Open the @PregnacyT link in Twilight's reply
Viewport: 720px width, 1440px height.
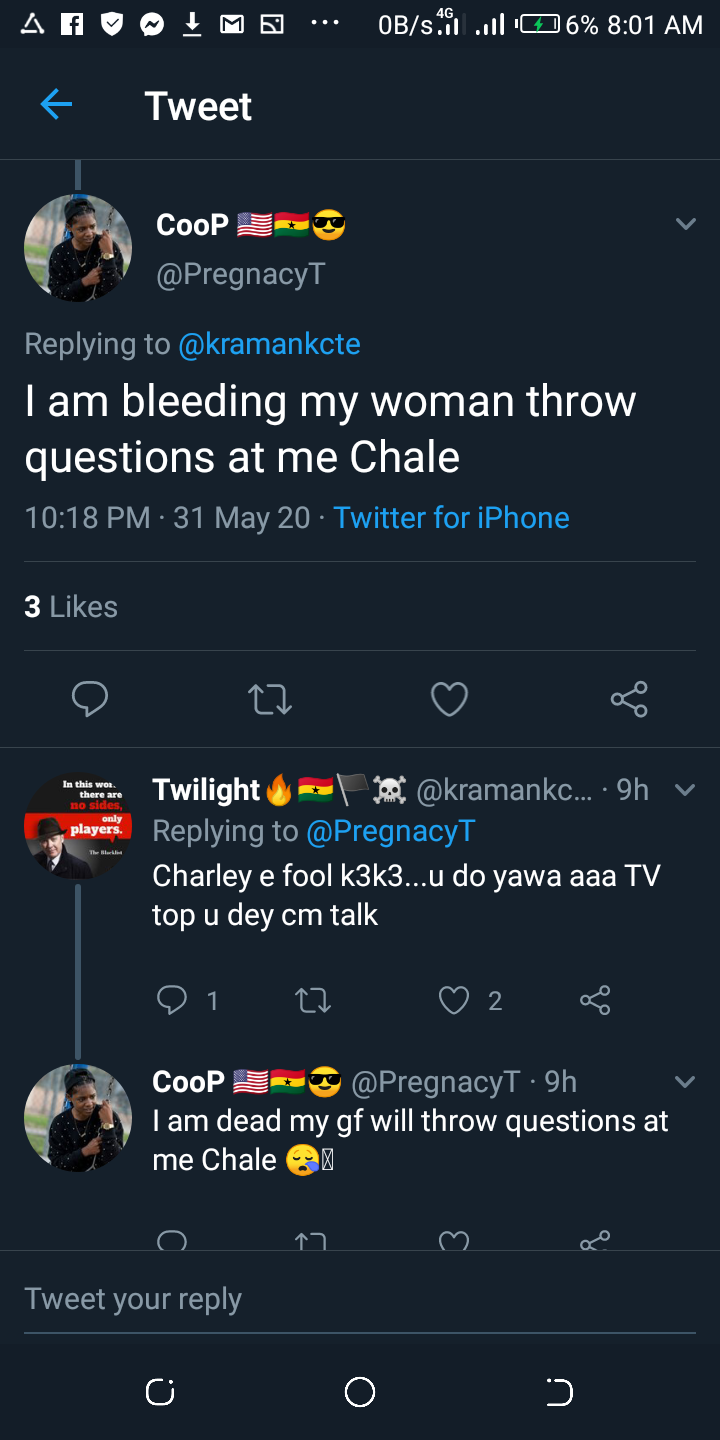pyautogui.click(x=391, y=831)
